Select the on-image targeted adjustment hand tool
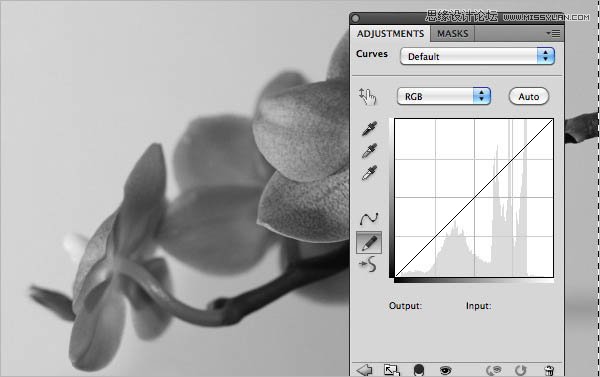 (367, 96)
